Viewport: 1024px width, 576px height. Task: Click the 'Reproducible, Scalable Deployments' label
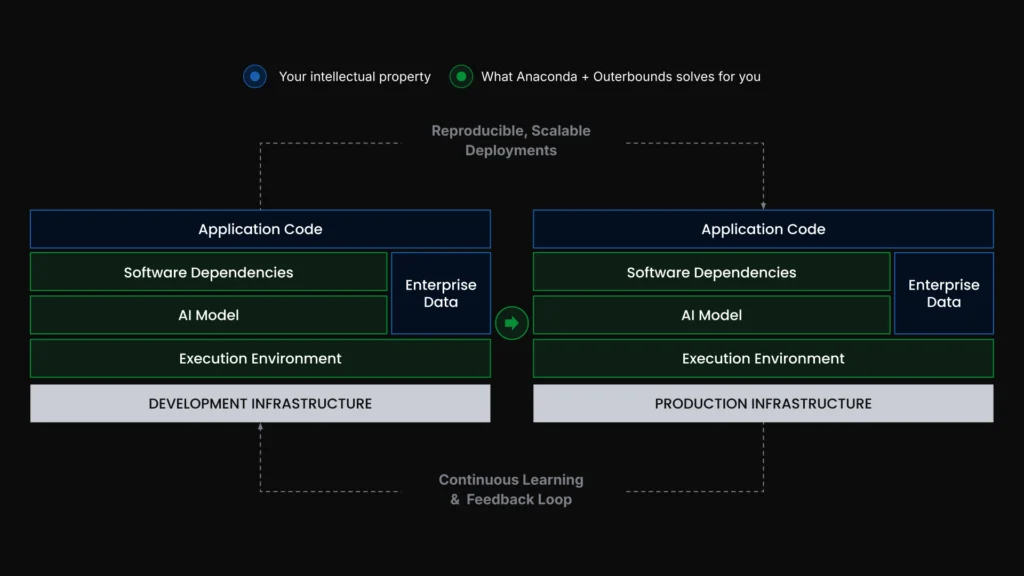[x=511, y=140]
